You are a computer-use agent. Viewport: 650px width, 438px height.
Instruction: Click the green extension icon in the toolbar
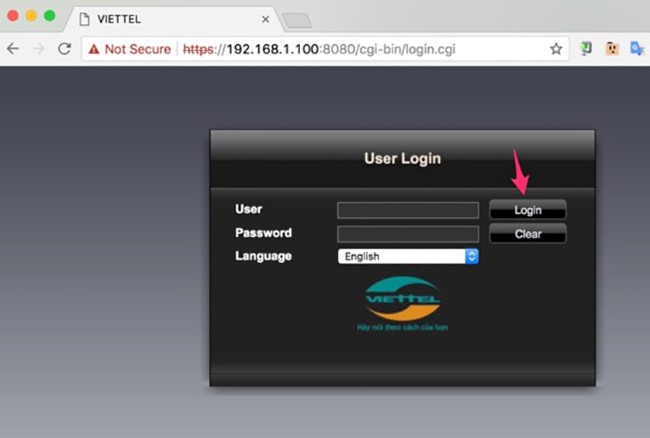[586, 48]
